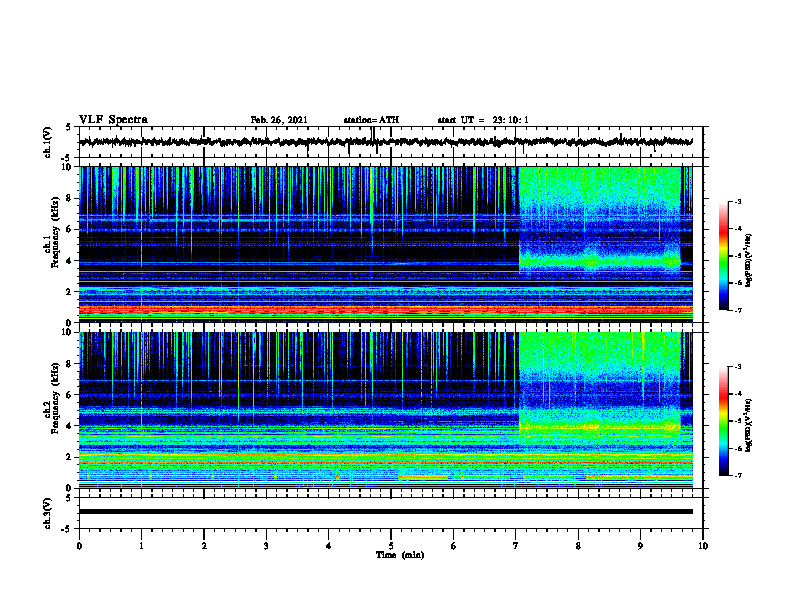This screenshot has height=612, width=792.
Task: Select the date text 'Feb. 26, 2021'
Action: (x=279, y=120)
